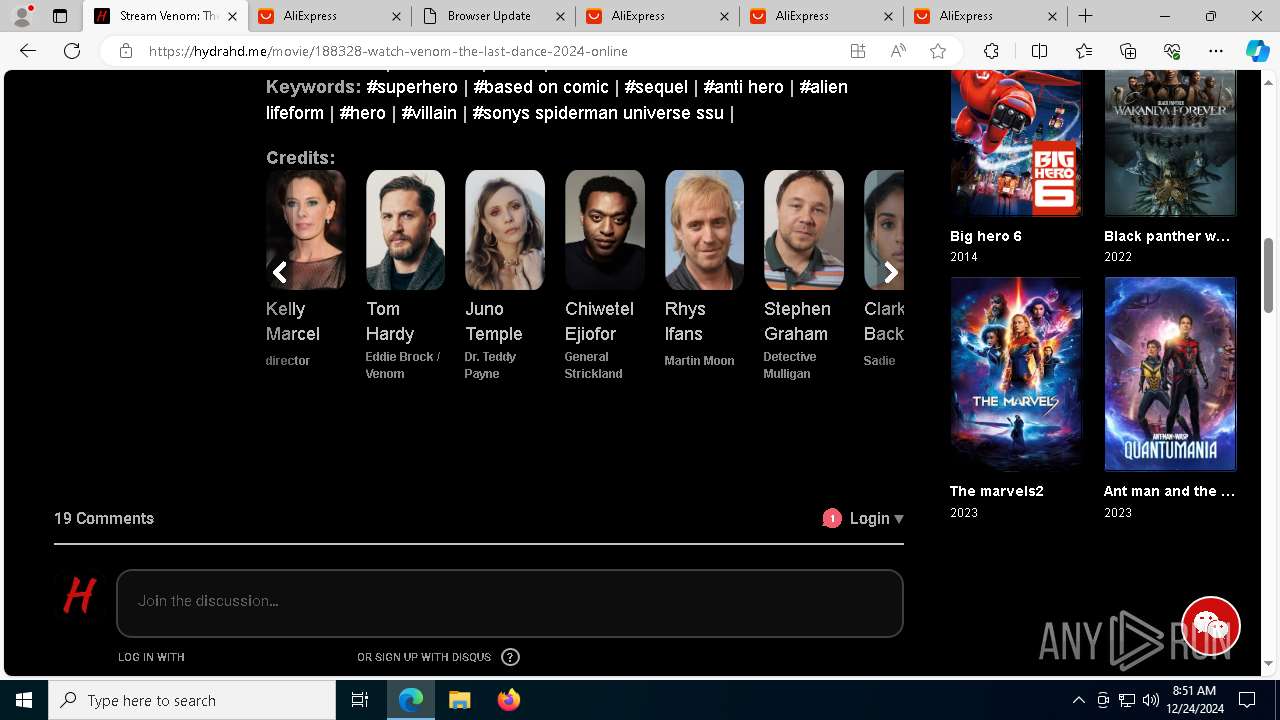The image size is (1280, 720).
Task: Refresh the current page
Action: click(72, 51)
